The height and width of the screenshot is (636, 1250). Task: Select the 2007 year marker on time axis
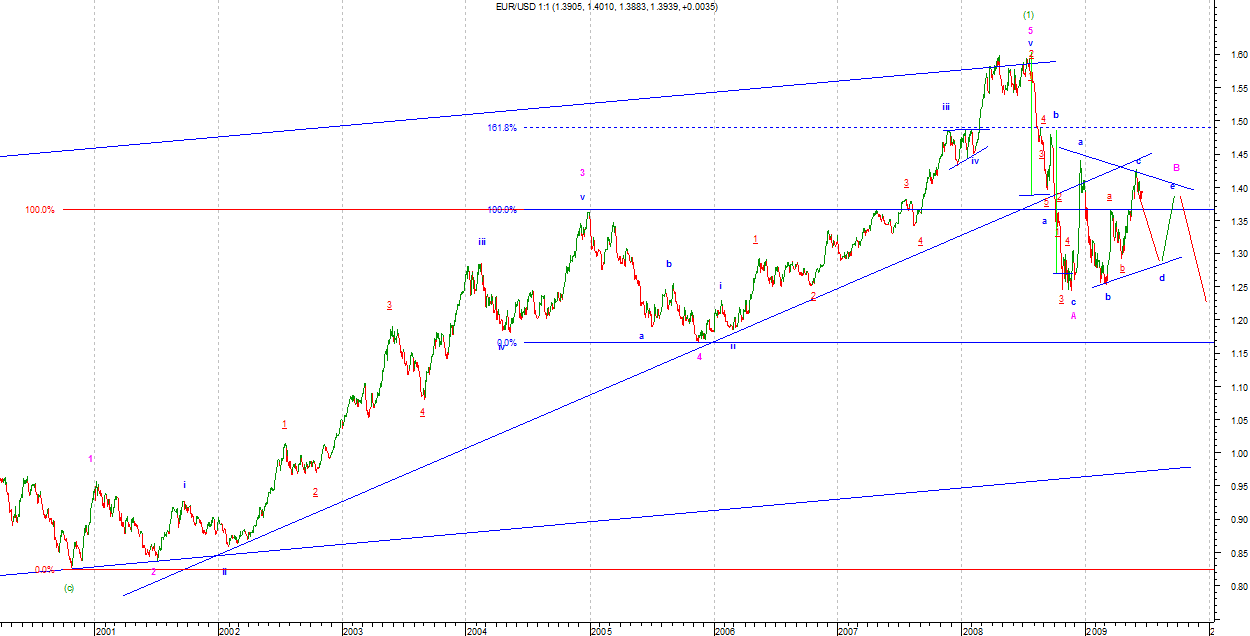848,631
